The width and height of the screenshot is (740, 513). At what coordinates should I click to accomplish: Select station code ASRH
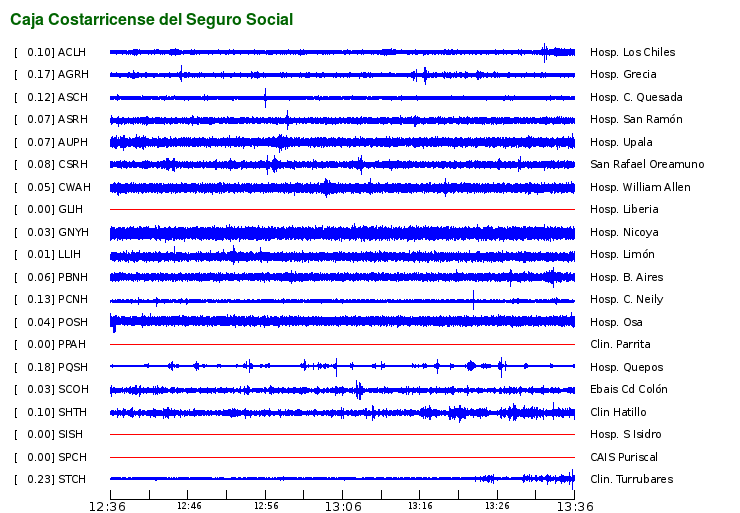(73, 119)
